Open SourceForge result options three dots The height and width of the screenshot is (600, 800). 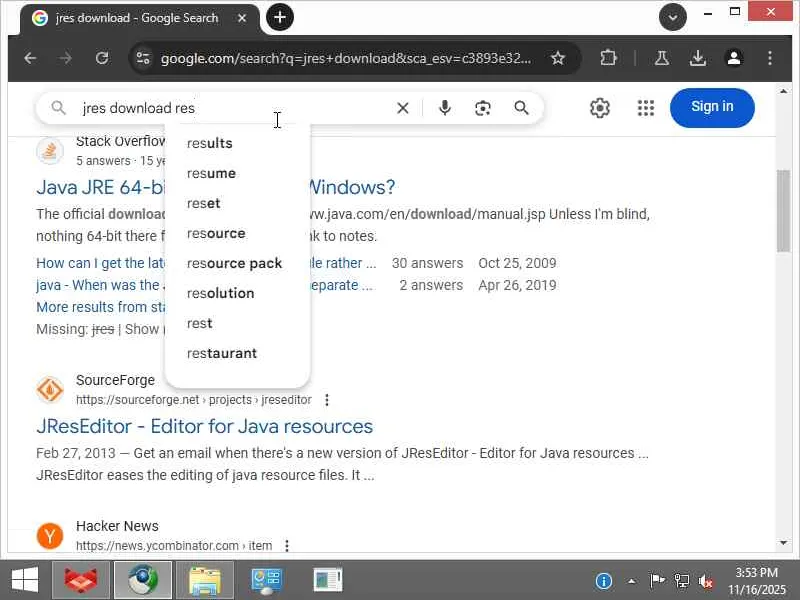click(x=327, y=400)
